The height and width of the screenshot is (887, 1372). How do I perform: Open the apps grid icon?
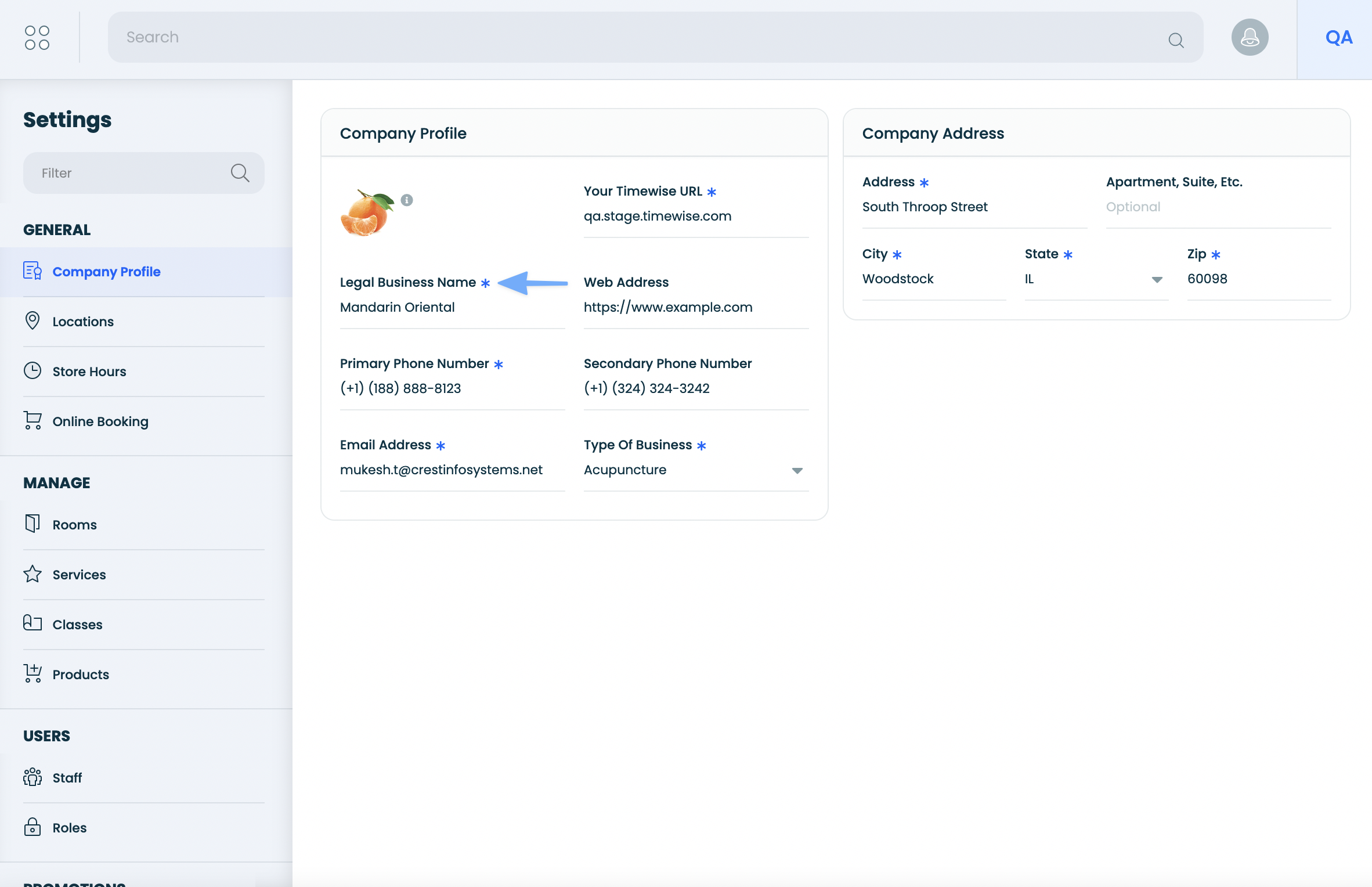tap(37, 37)
